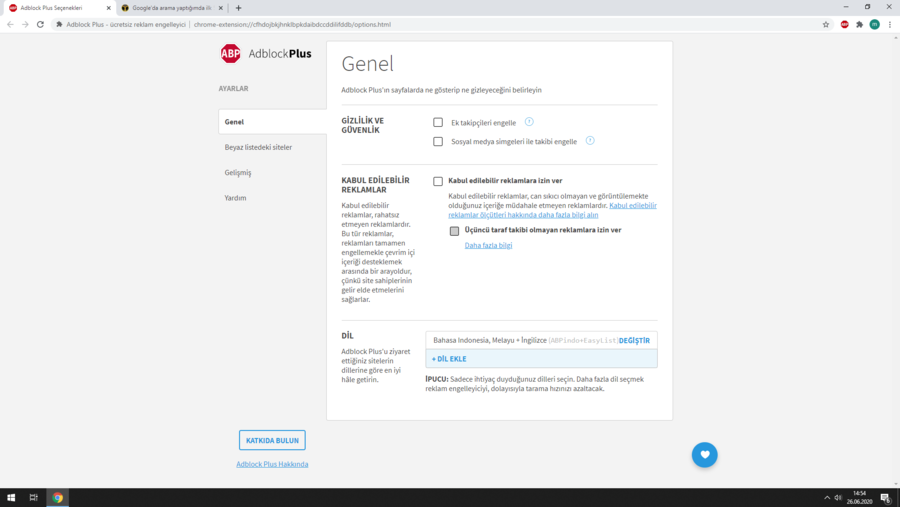Image resolution: width=900 pixels, height=507 pixels.
Task: Open the taskbar clock and date
Action: [859, 498]
